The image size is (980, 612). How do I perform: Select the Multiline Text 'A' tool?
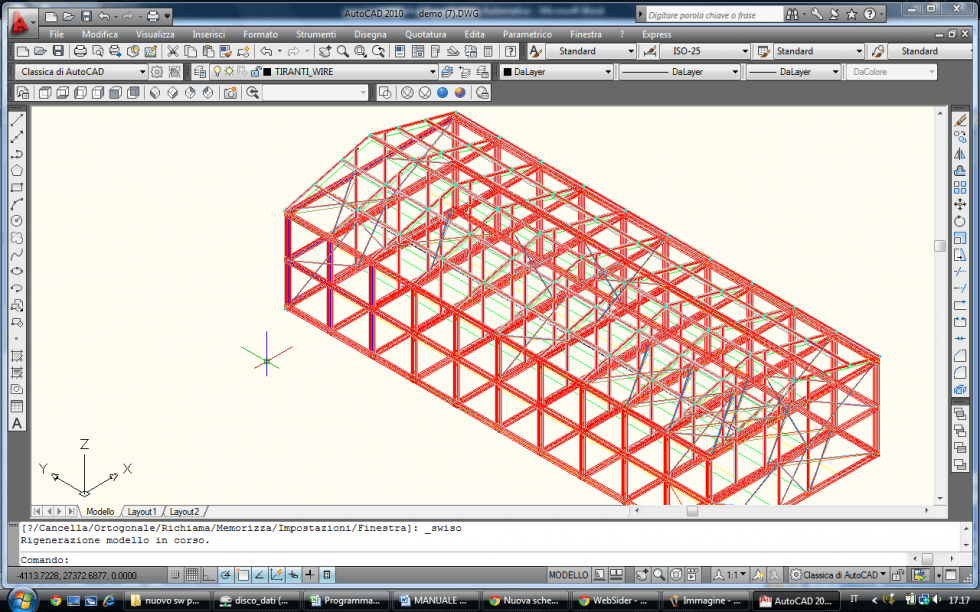17,424
